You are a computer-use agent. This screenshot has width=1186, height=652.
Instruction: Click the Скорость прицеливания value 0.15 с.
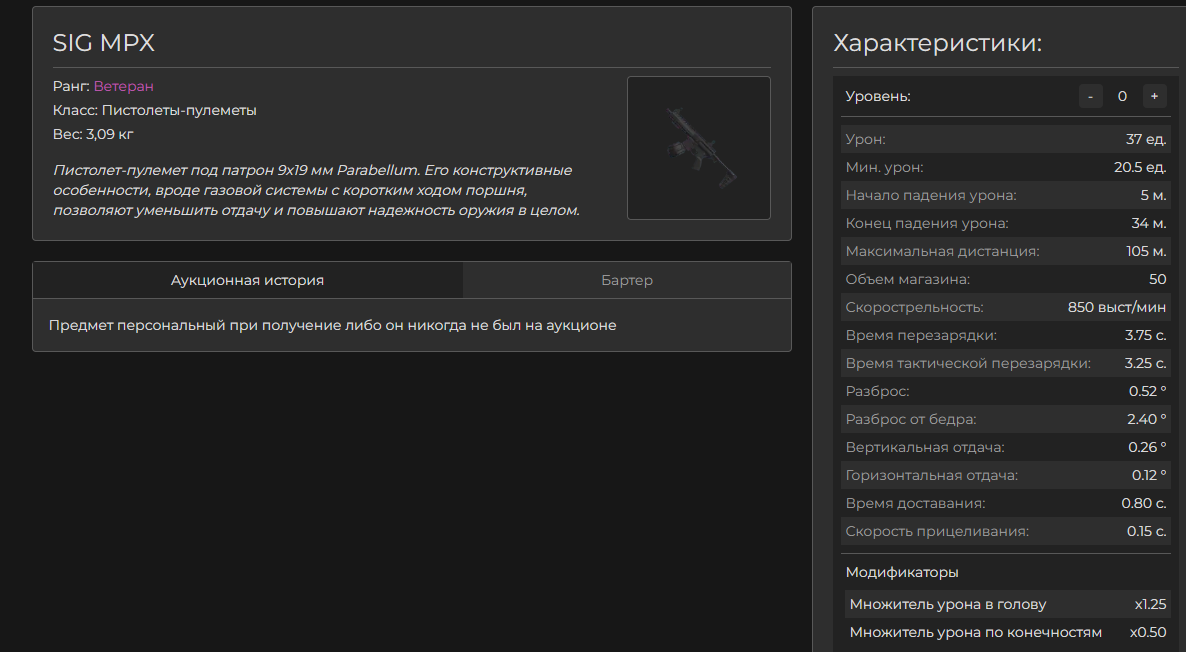(x=1147, y=531)
